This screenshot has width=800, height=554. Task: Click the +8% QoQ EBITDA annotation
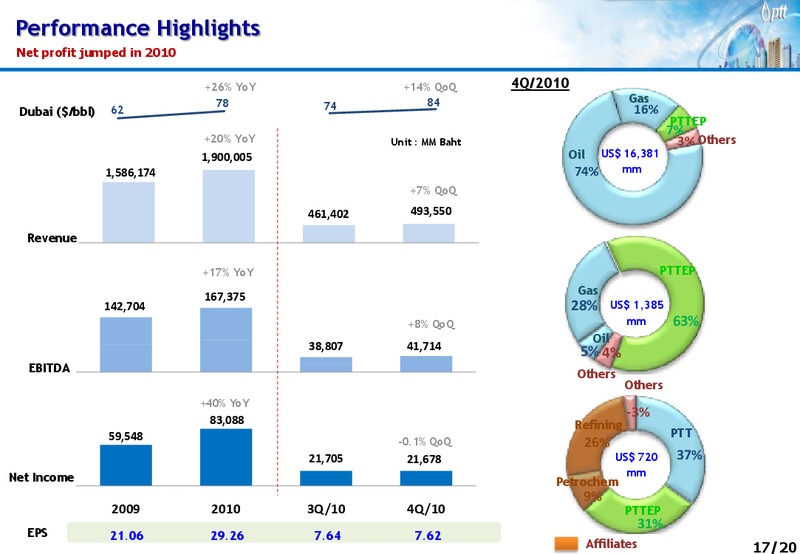(432, 324)
